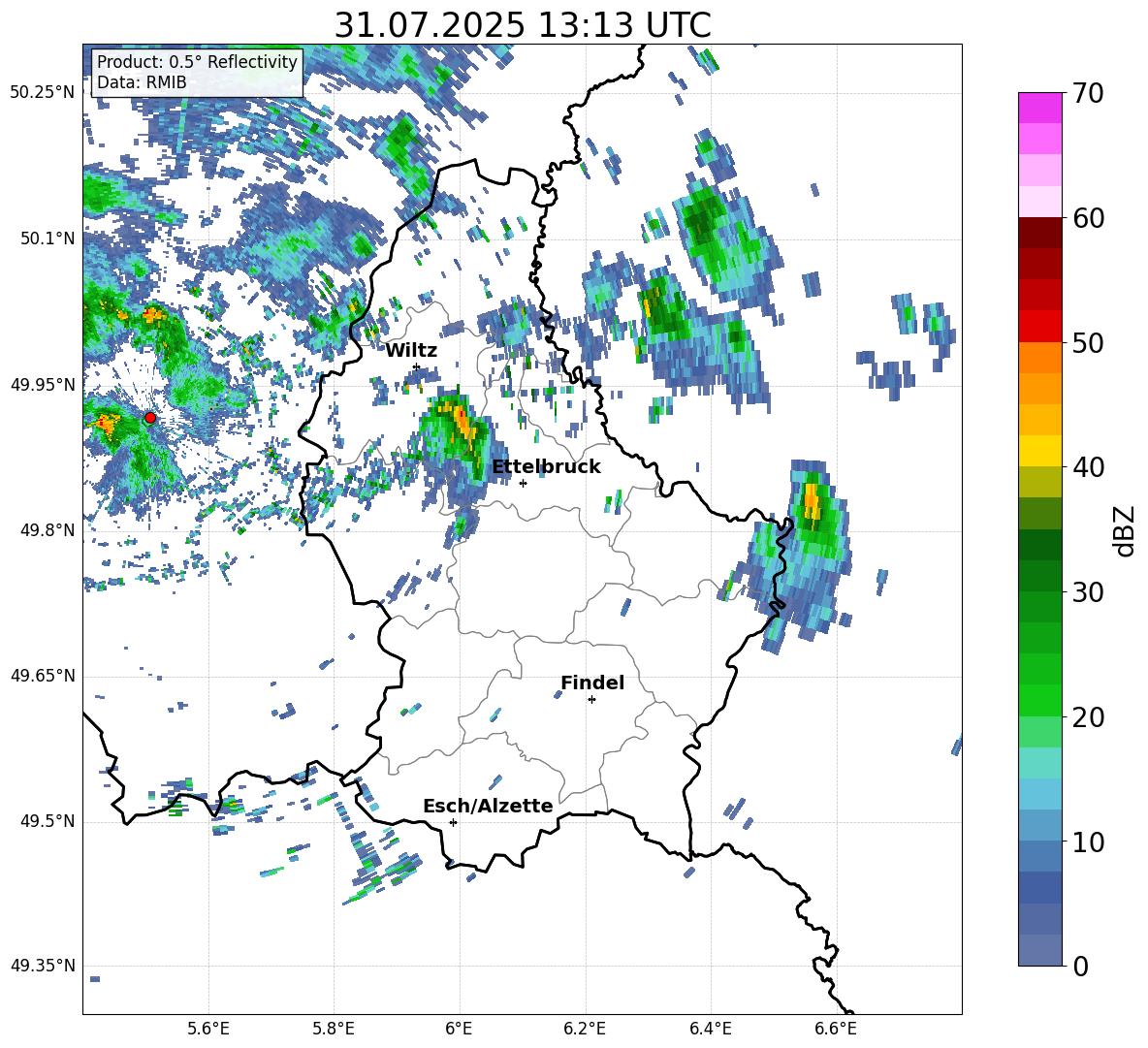Click the 49.8°N latitude label
The image size is (1148, 1048).
click(x=47, y=530)
